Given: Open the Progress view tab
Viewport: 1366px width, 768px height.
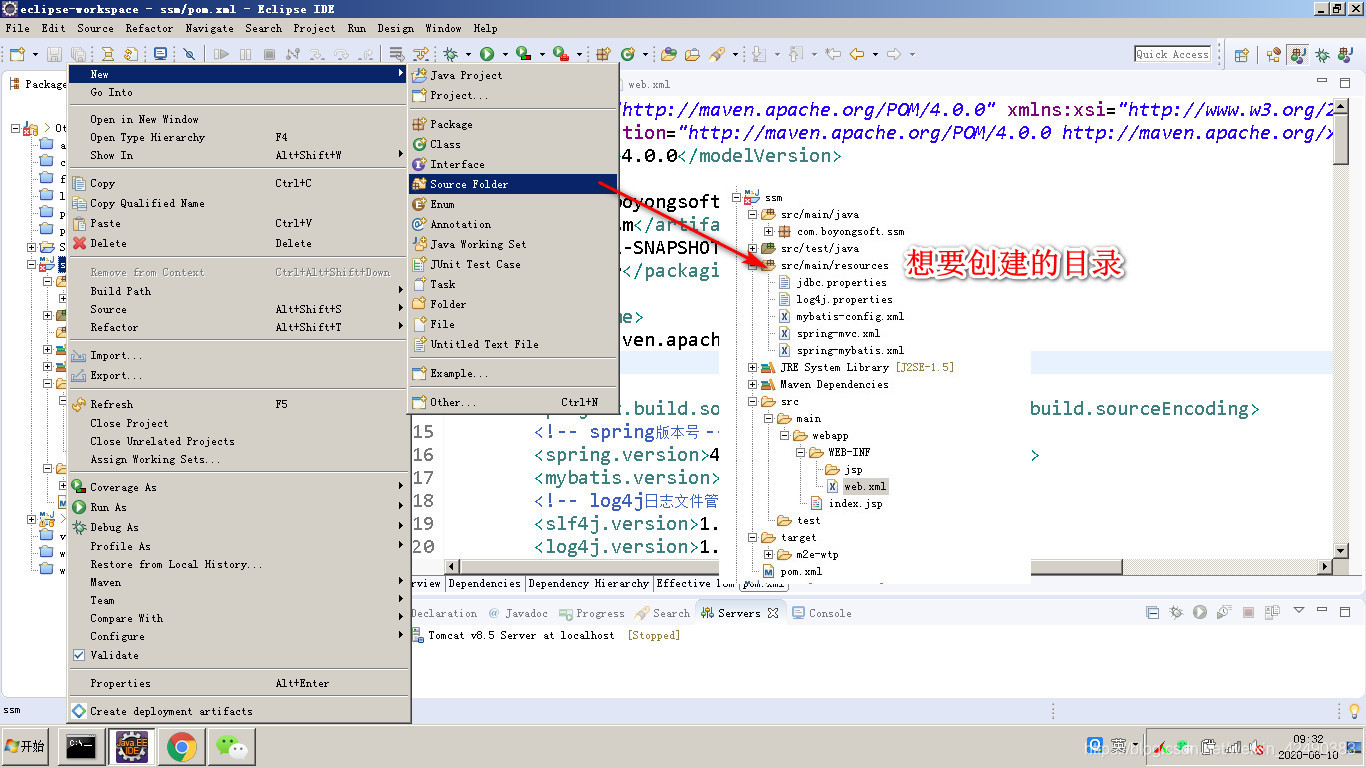Looking at the screenshot, I should tap(592, 613).
